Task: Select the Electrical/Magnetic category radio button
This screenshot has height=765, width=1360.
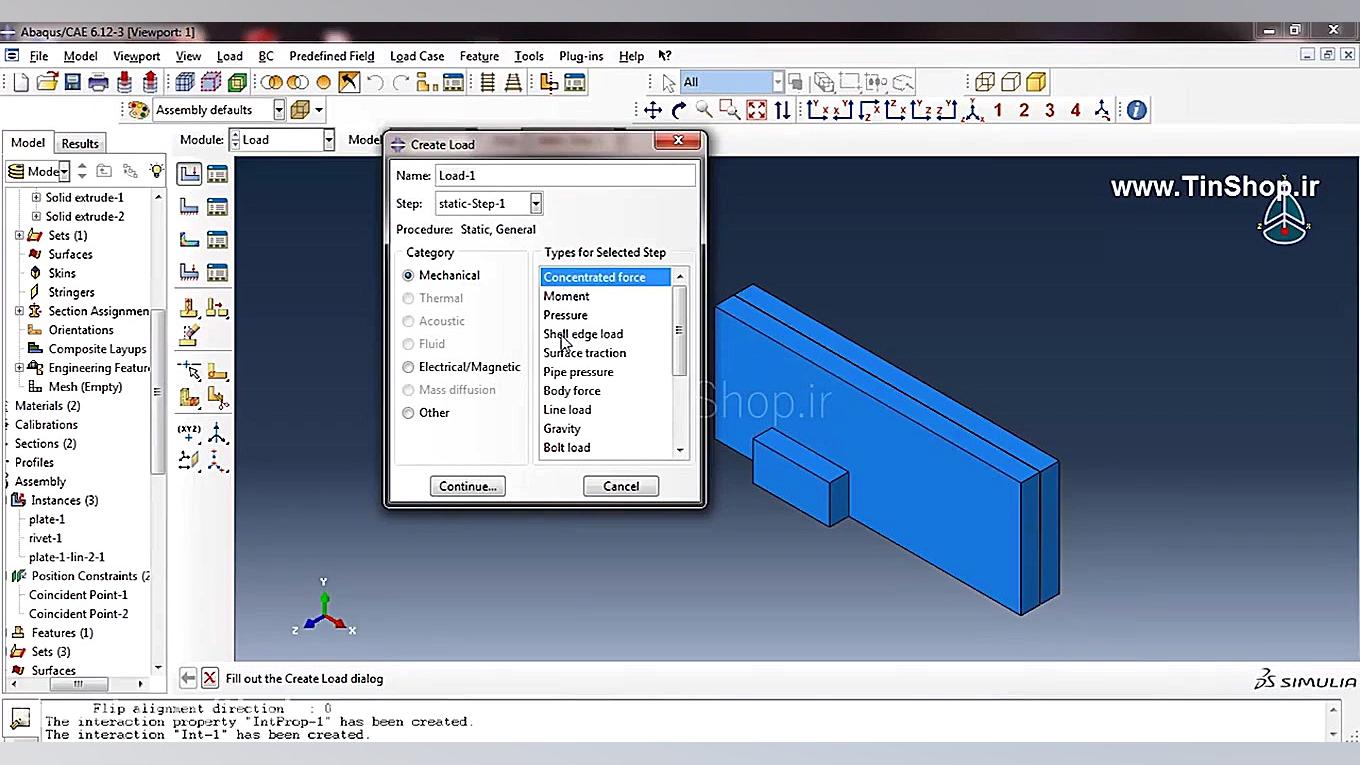Action: [x=408, y=367]
